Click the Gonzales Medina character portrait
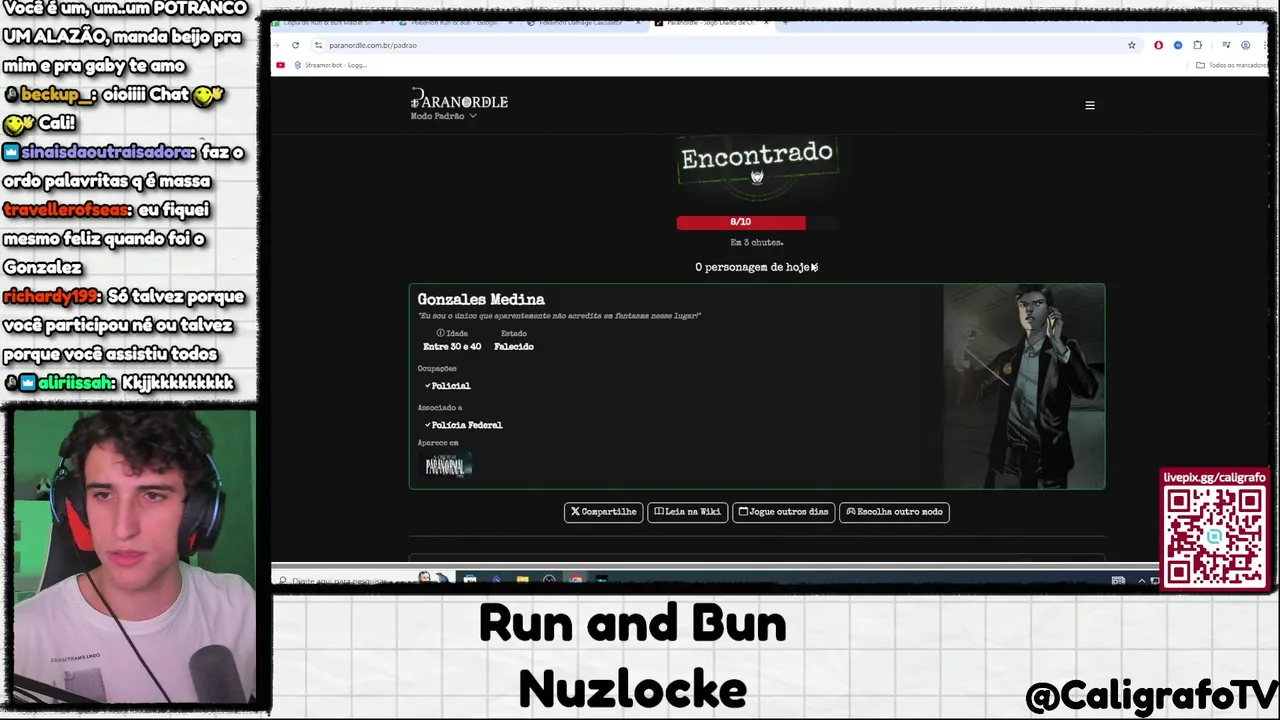 tap(1024, 386)
